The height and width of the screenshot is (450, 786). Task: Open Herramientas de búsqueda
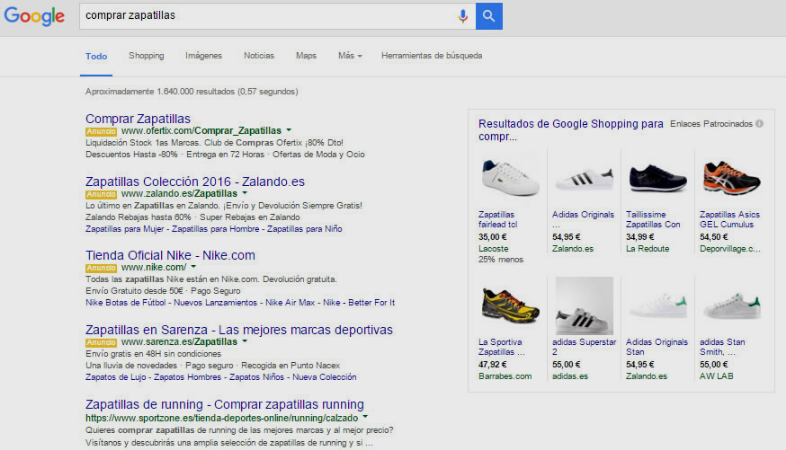[432, 56]
